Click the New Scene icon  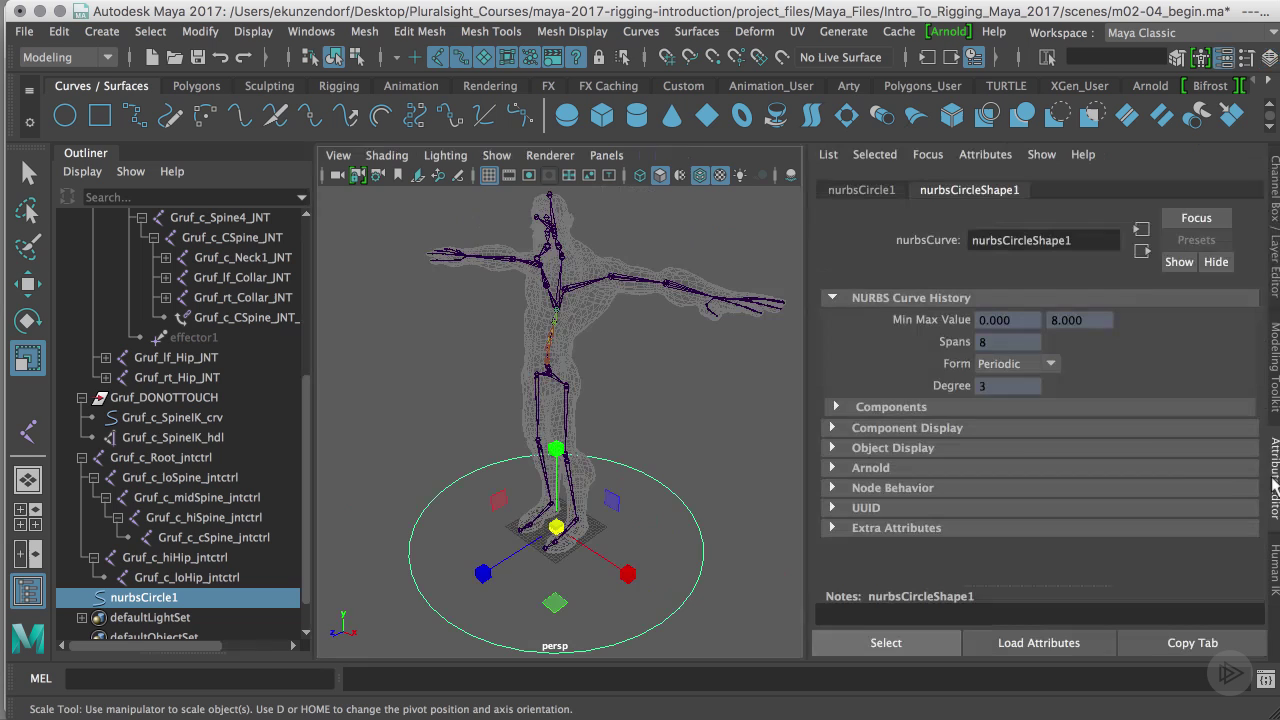click(x=150, y=57)
